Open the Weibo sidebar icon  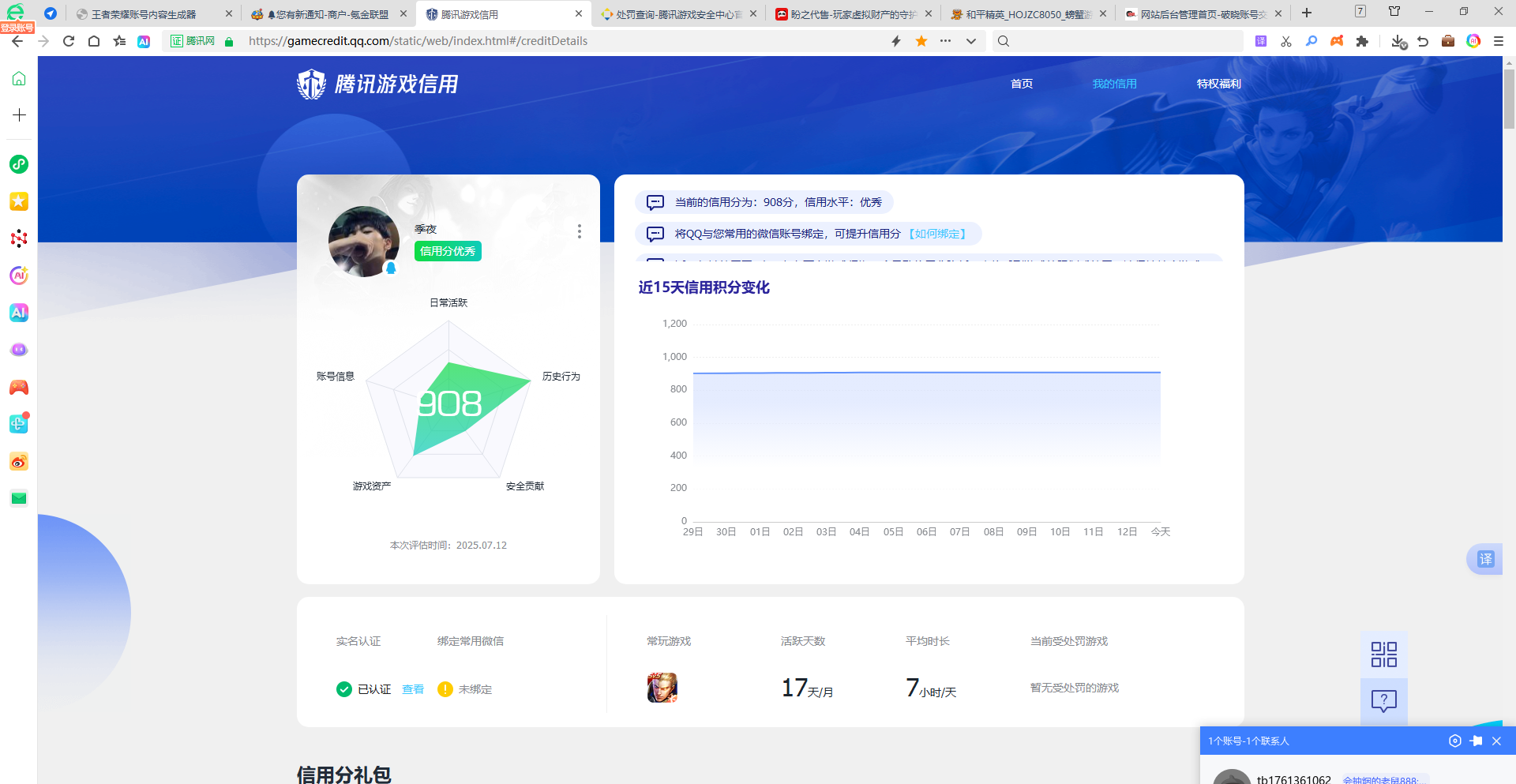click(x=19, y=461)
